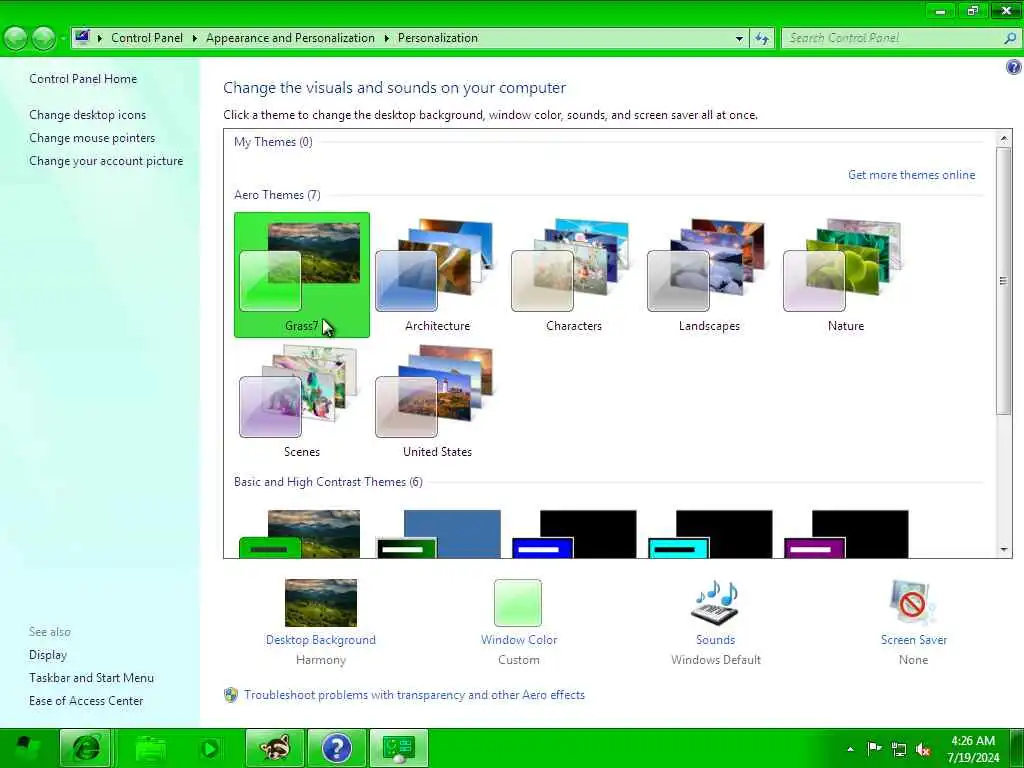Click the search magnifier icon
The image size is (1024, 768).
[1010, 38]
